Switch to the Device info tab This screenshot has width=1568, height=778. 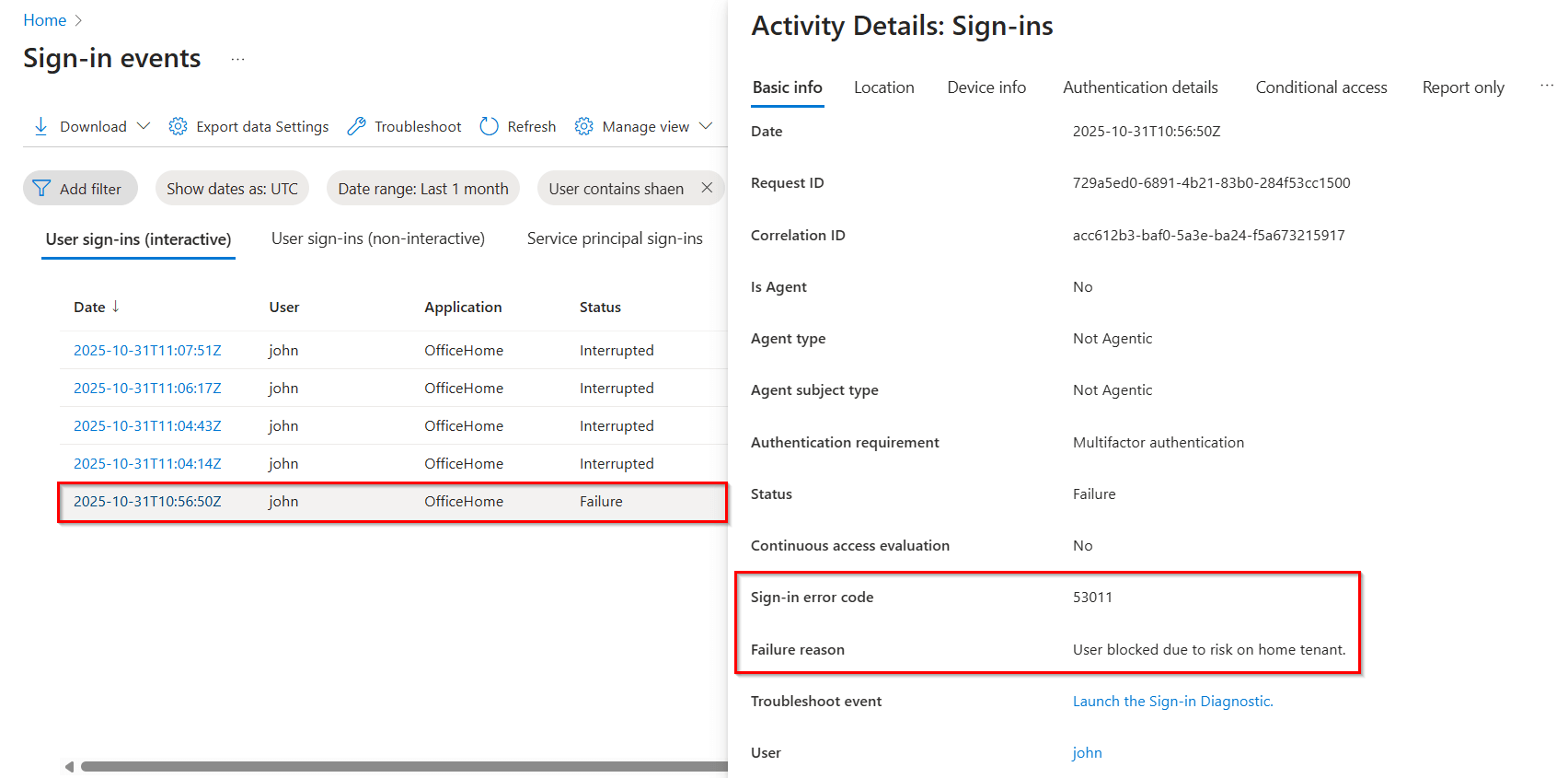tap(986, 87)
